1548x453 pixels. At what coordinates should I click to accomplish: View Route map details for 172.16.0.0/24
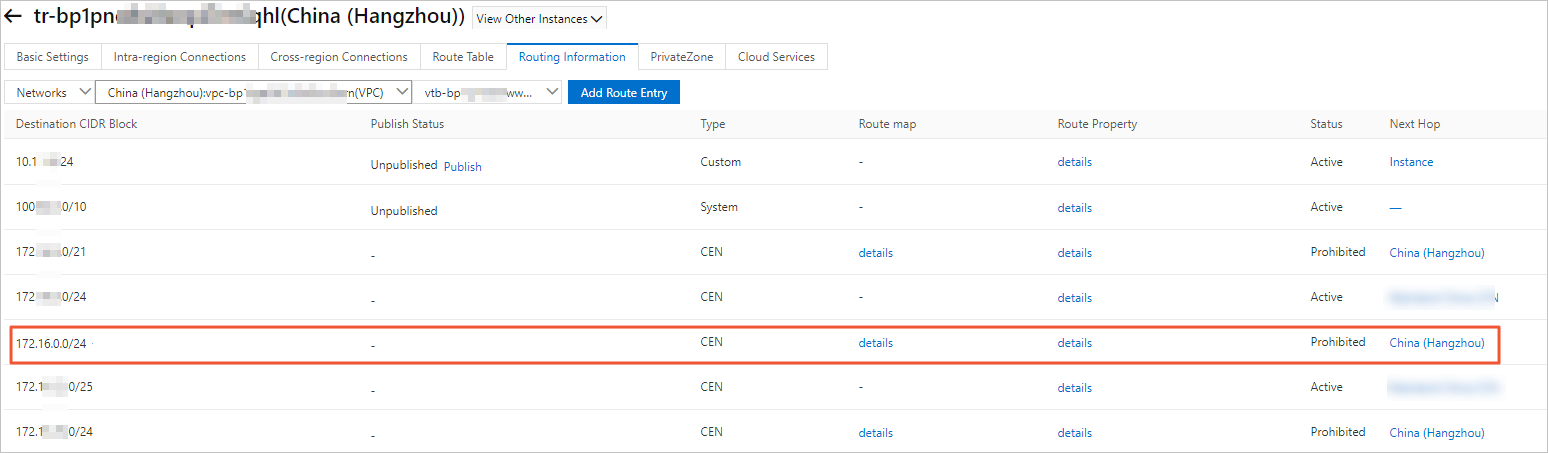(x=875, y=343)
